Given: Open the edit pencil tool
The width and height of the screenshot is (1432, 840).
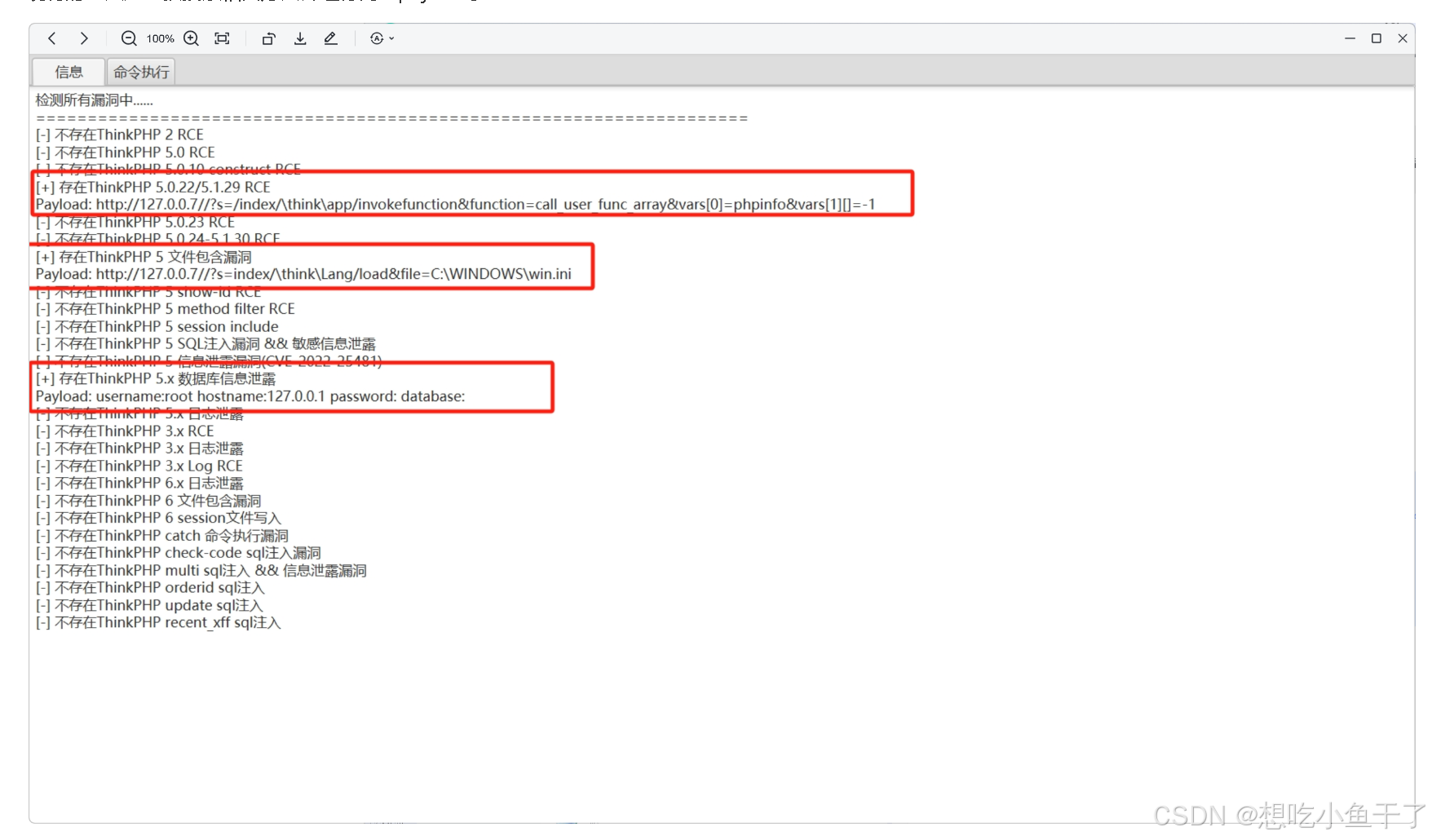Looking at the screenshot, I should coord(330,38).
